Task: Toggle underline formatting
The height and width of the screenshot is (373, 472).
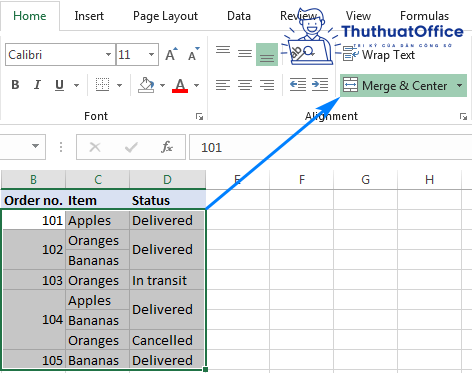Action: 59,85
